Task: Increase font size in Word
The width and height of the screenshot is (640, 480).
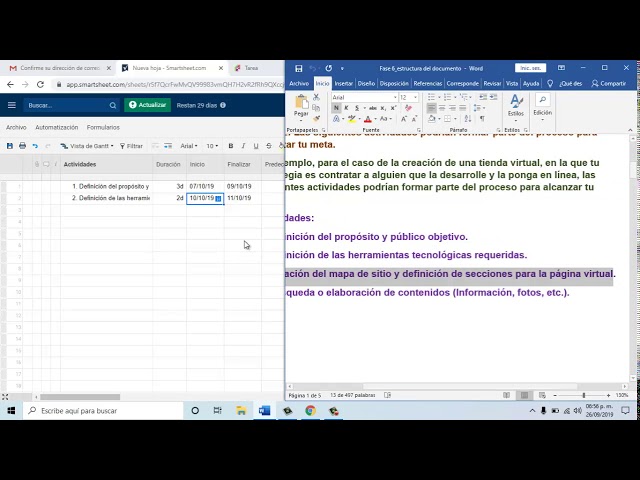Action: pos(404,119)
